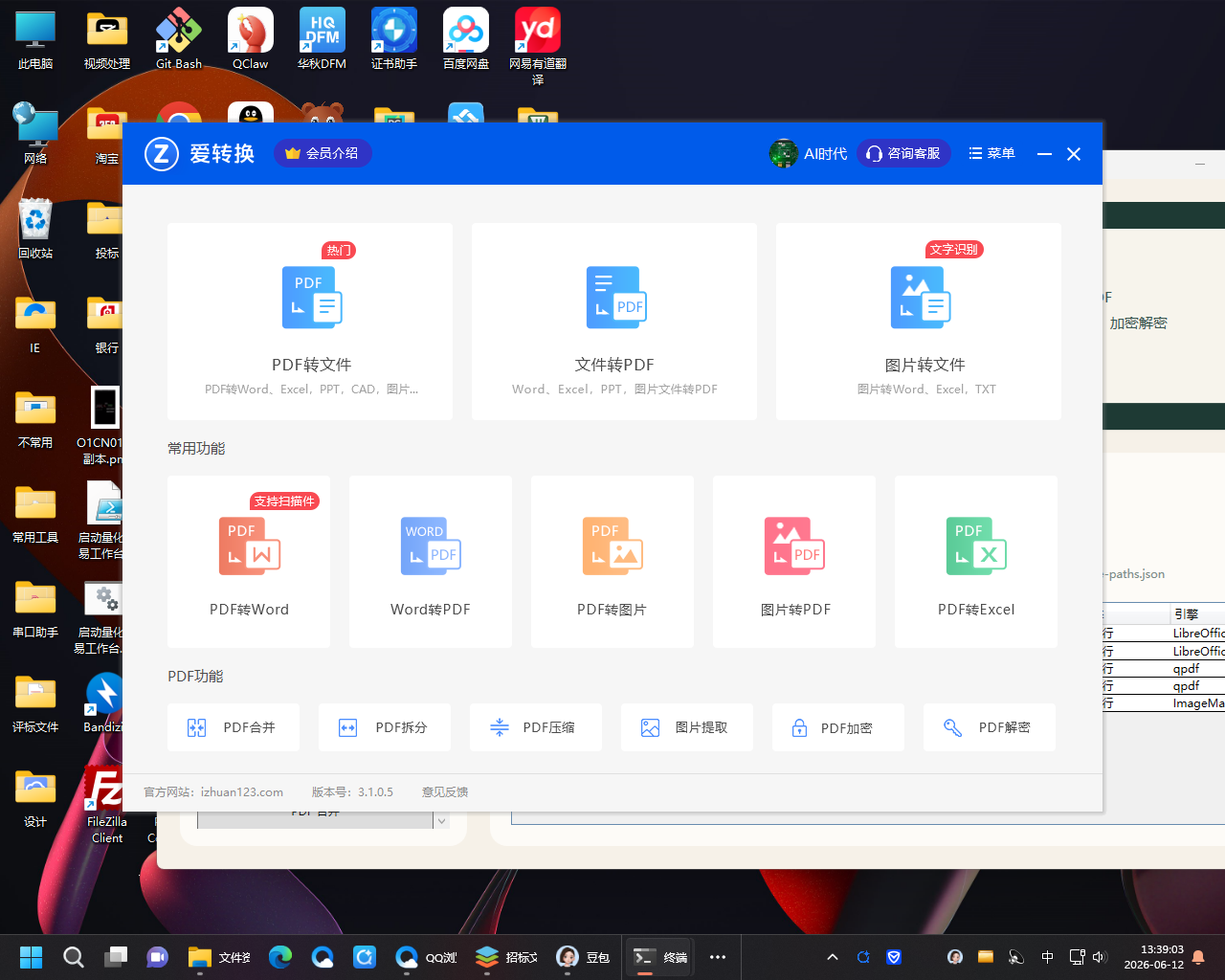Start the PDF压缩 compress function

pyautogui.click(x=536, y=727)
